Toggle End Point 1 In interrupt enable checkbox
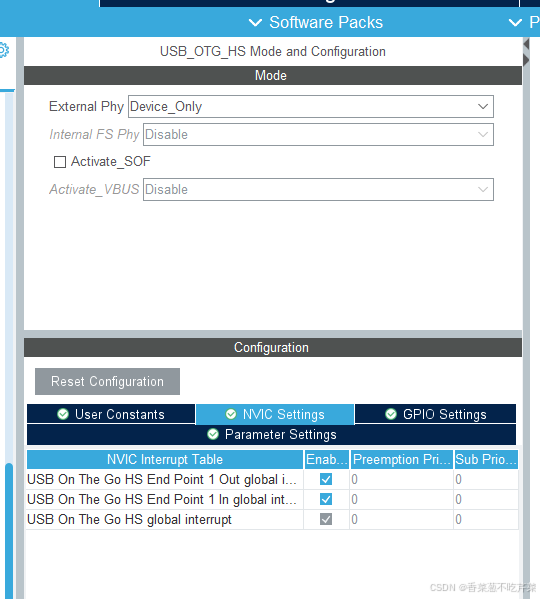This screenshot has width=540, height=599. (326, 499)
